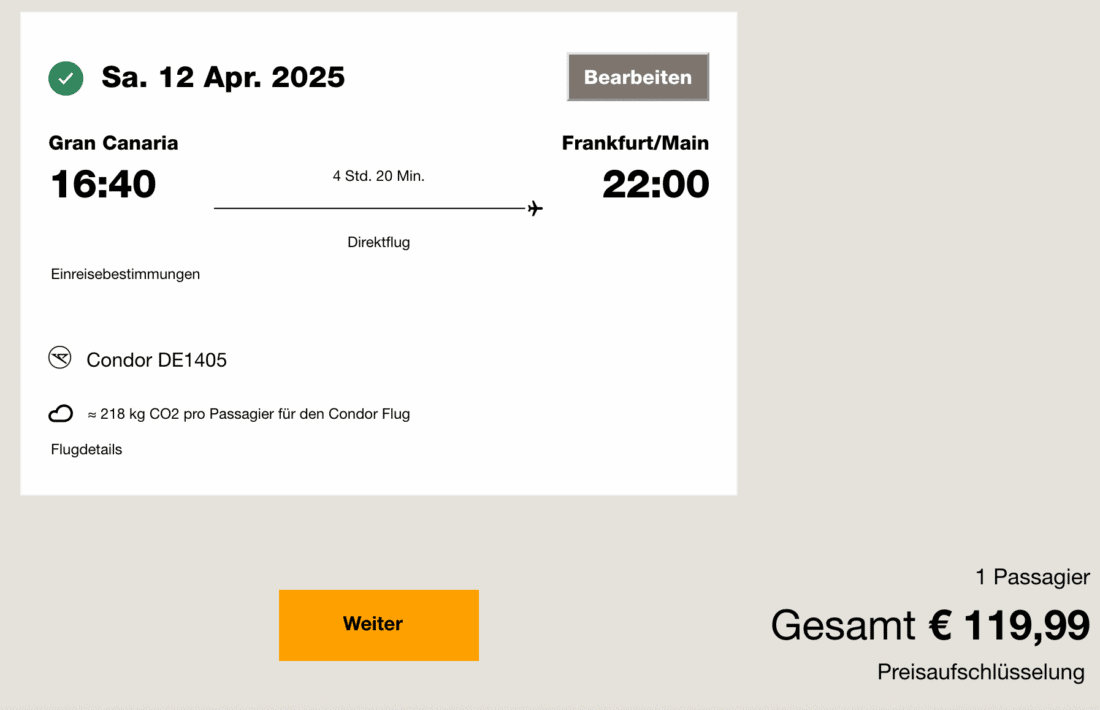Click the green checkmark icon

pyautogui.click(x=66, y=78)
